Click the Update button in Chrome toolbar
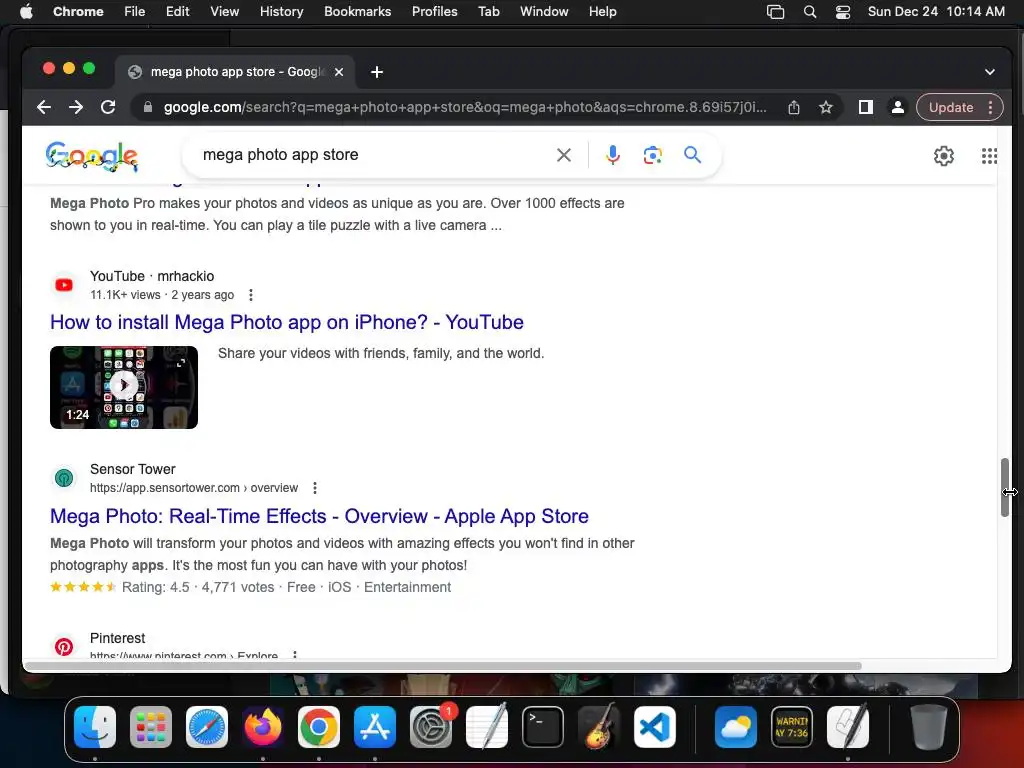 pyautogui.click(x=951, y=107)
